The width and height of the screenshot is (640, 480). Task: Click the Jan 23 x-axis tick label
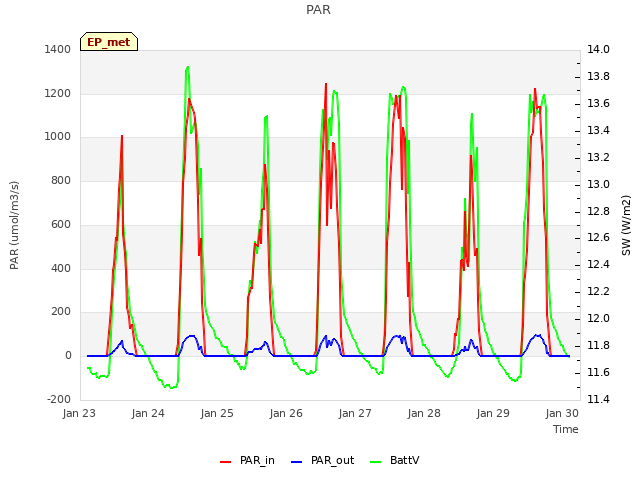[79, 413]
